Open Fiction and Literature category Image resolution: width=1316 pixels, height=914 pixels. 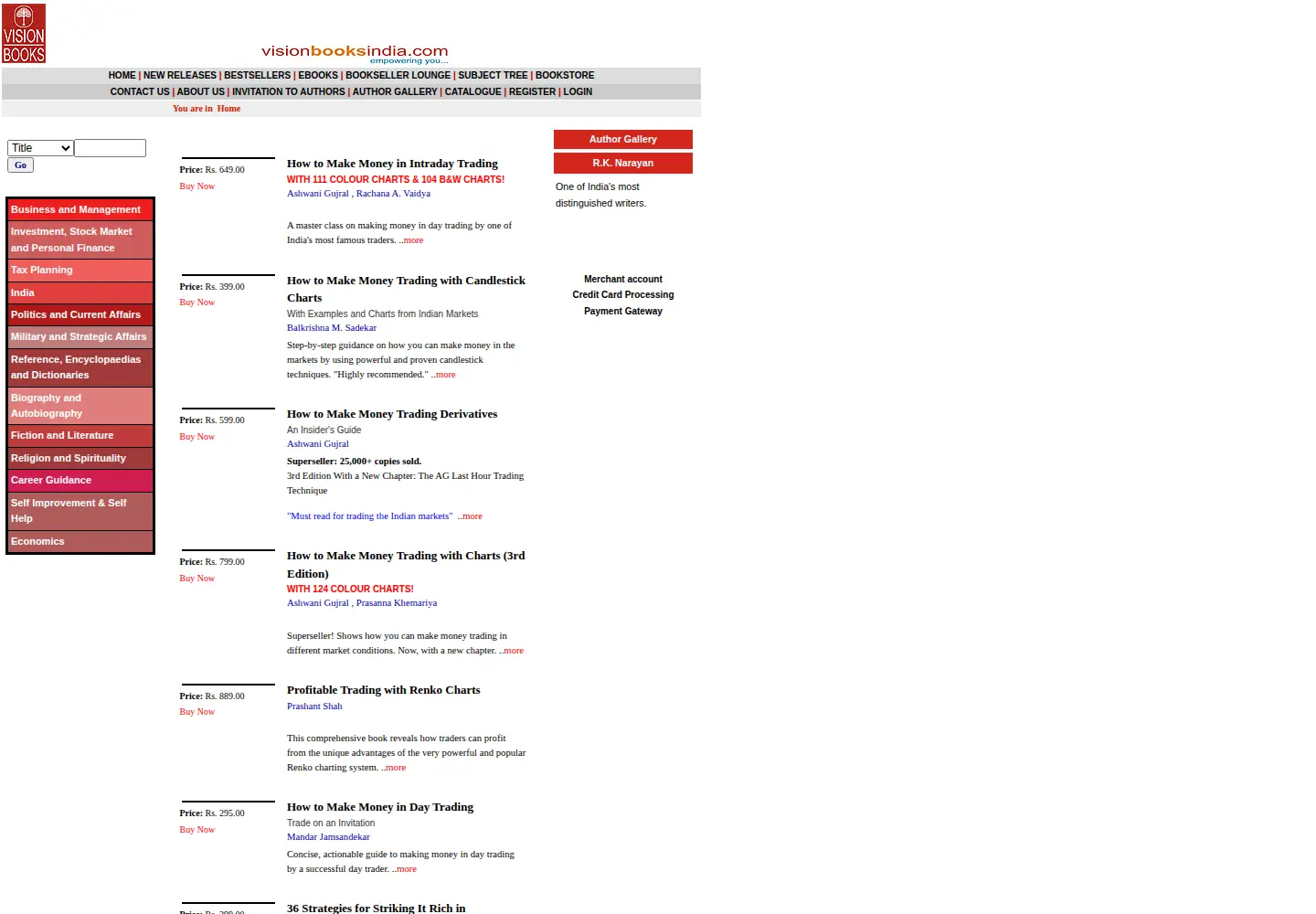coord(80,436)
